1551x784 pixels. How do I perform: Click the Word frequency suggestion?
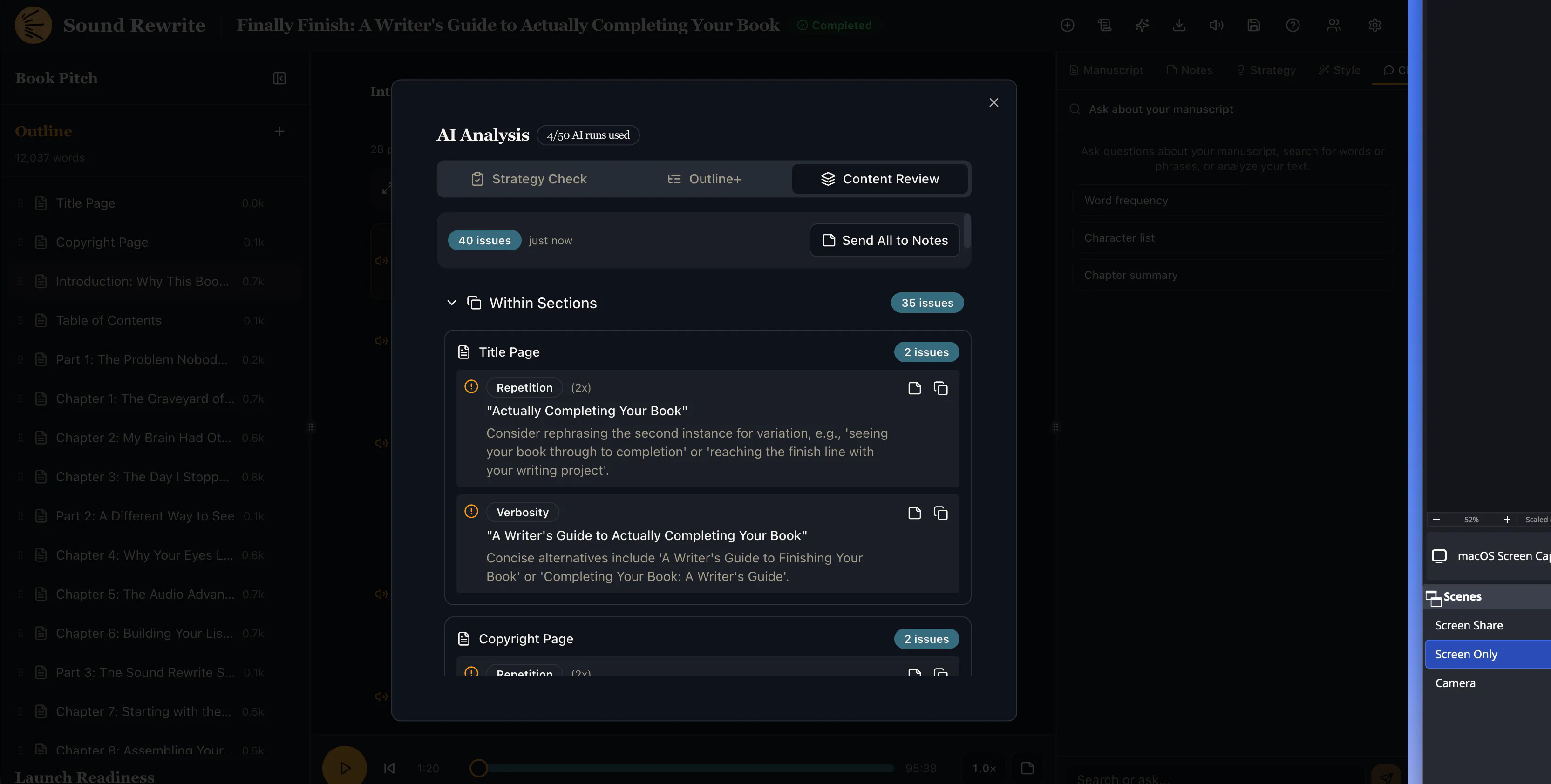tap(1232, 201)
